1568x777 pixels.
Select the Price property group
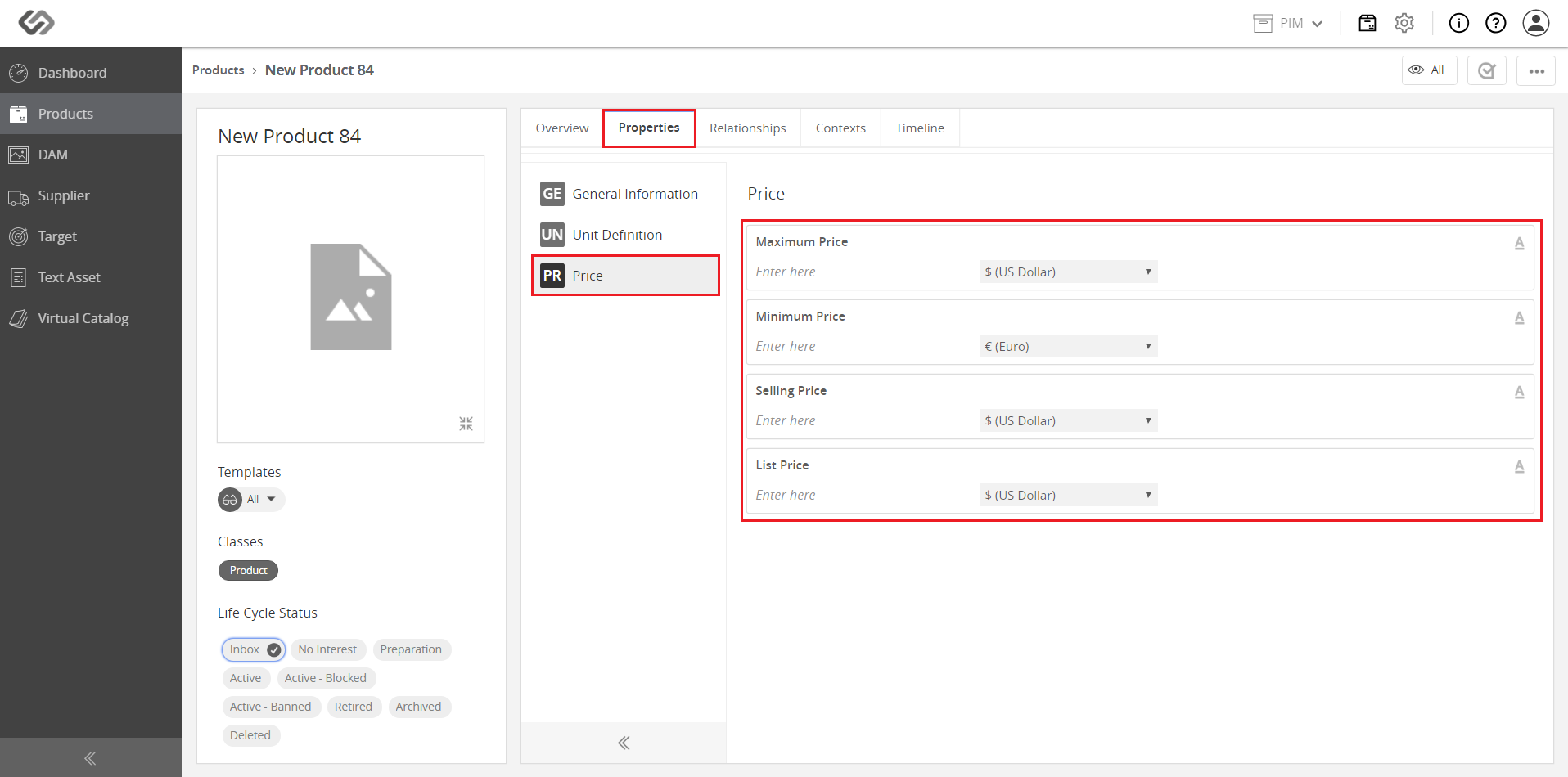click(625, 276)
